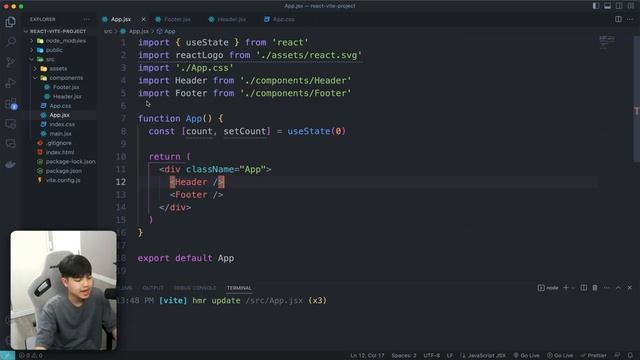This screenshot has width=640, height=360.
Task: Close the App.jsx editor tab
Action: click(x=143, y=19)
